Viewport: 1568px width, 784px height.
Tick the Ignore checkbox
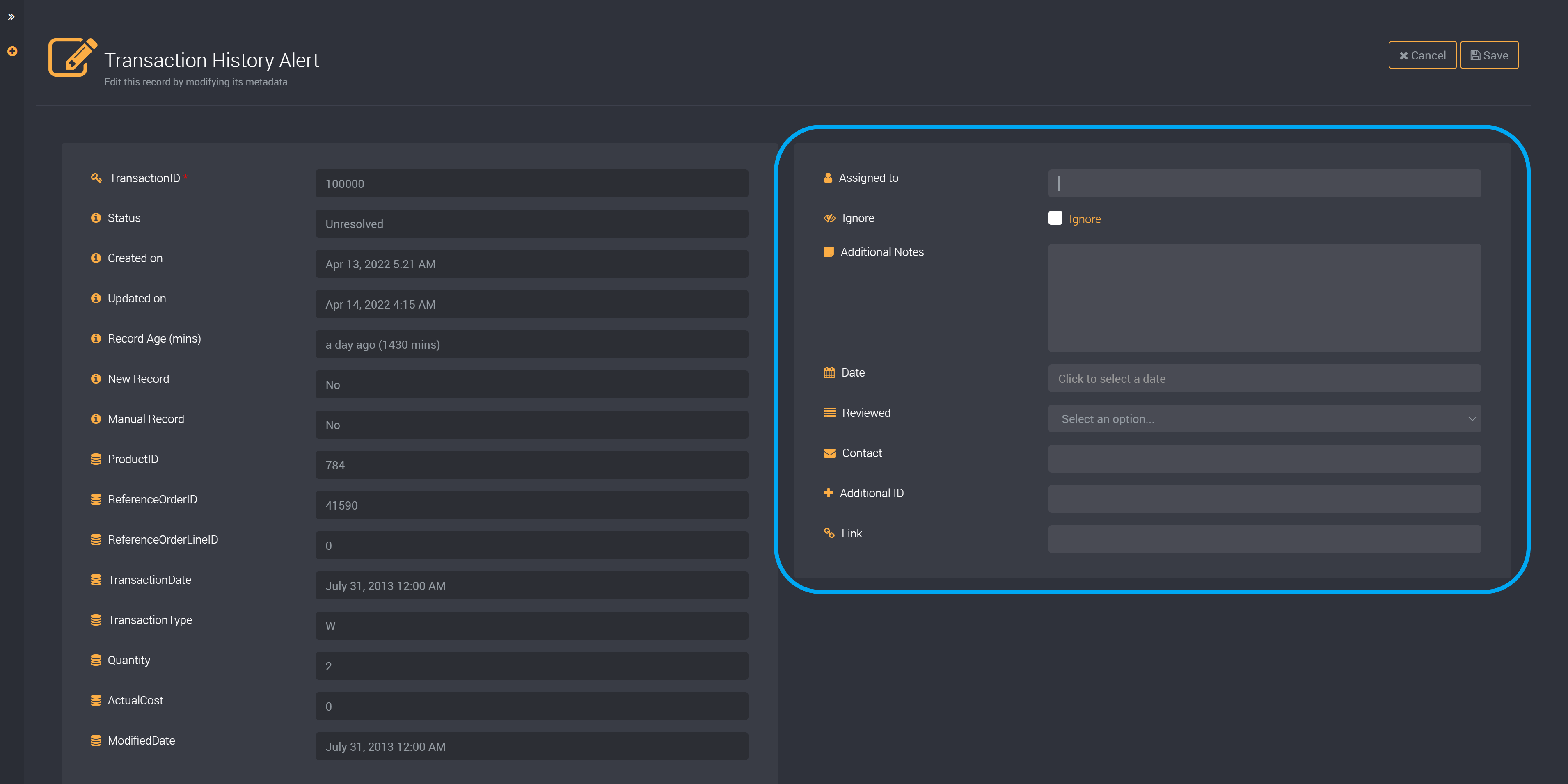[1055, 218]
